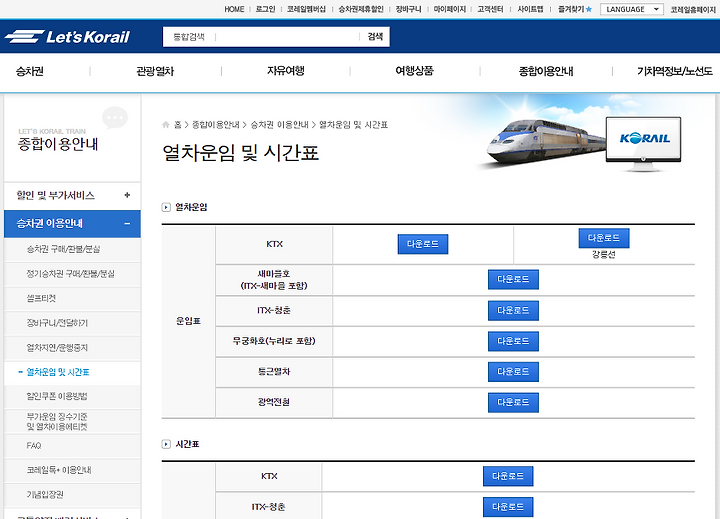The height and width of the screenshot is (519, 720).
Task: Open the 관광열차 main menu
Action: 155,71
